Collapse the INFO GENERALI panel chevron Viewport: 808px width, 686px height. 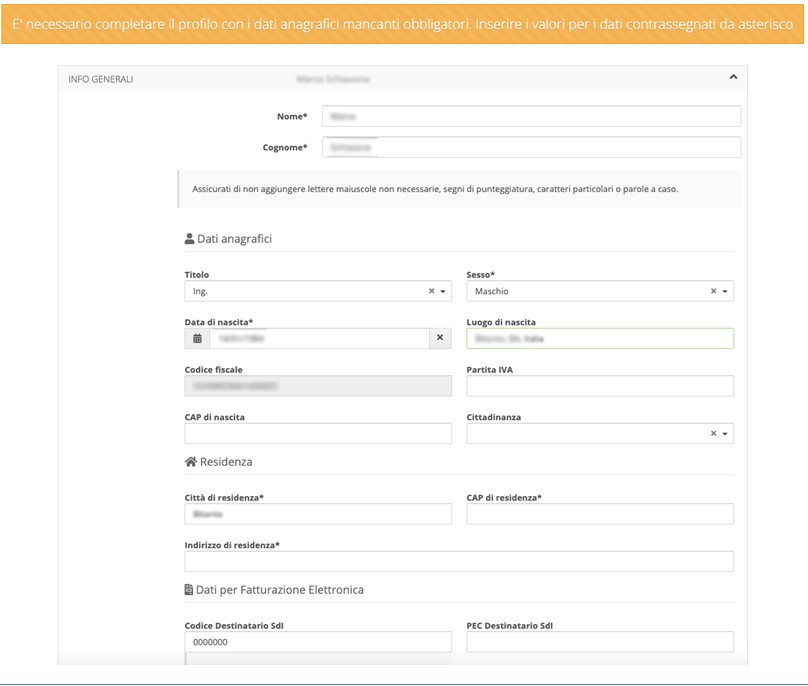pos(733,77)
